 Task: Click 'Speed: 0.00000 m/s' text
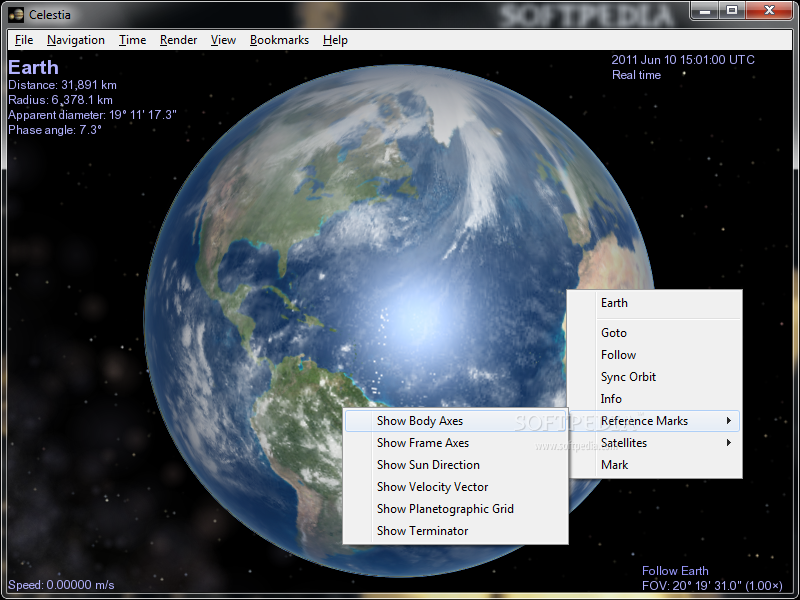click(x=61, y=585)
